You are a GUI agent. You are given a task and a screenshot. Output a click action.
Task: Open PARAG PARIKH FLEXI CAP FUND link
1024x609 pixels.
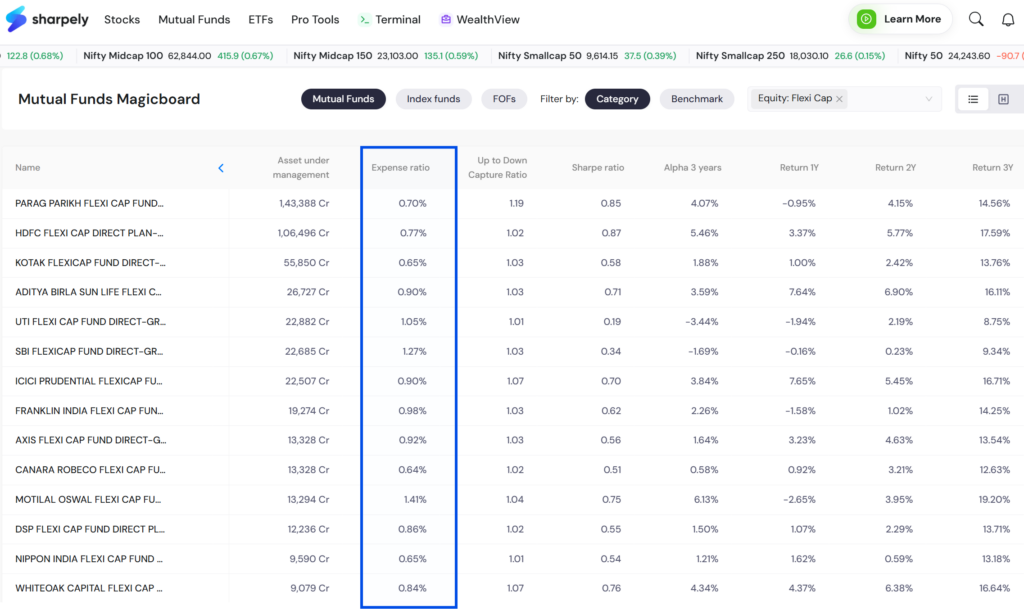(89, 203)
